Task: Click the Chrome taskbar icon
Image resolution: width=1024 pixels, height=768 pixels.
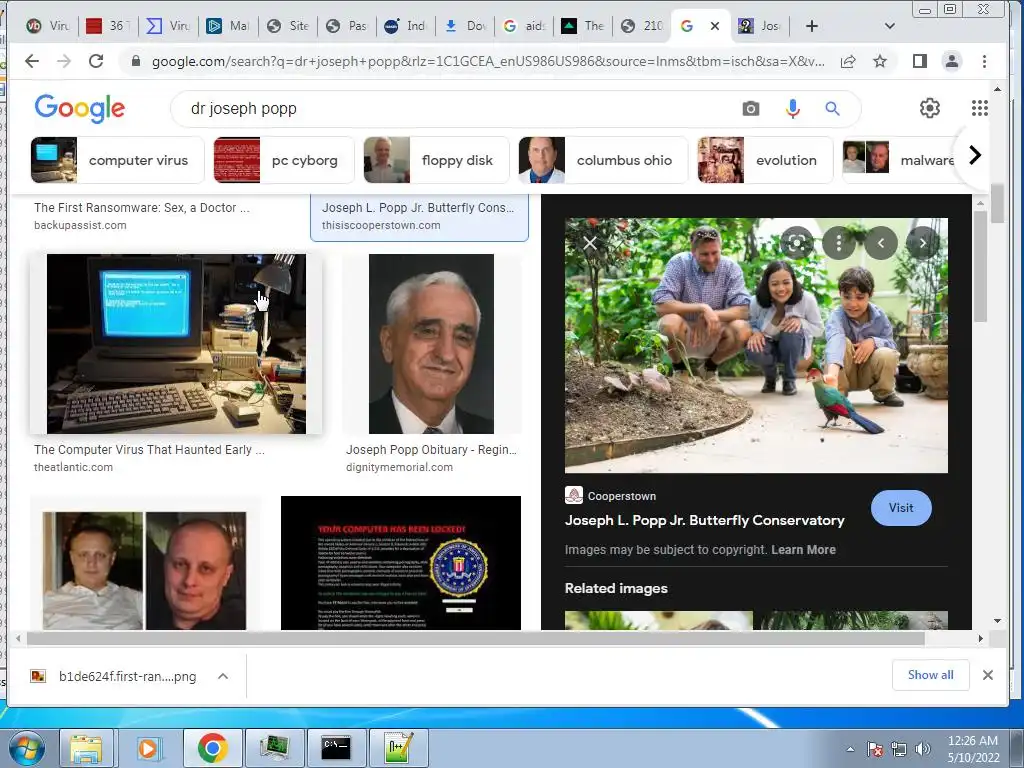Action: (x=212, y=748)
